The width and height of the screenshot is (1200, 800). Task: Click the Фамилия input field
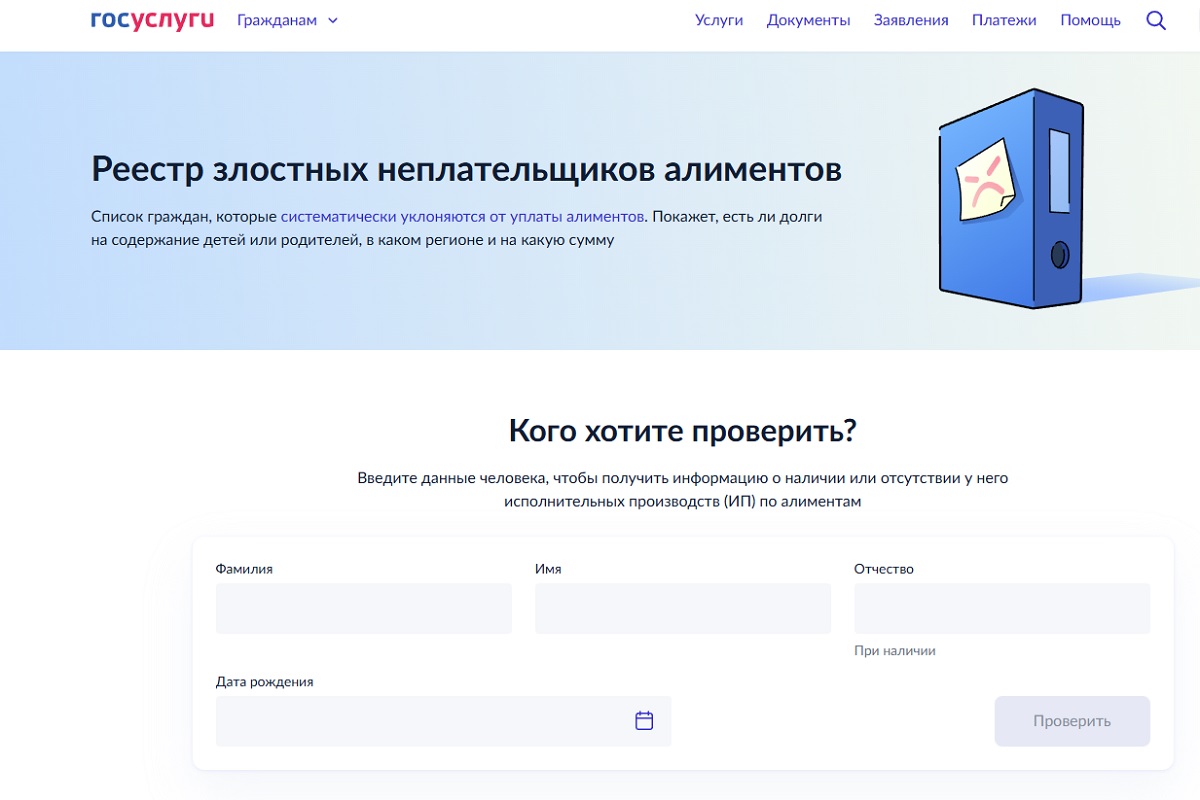362,608
